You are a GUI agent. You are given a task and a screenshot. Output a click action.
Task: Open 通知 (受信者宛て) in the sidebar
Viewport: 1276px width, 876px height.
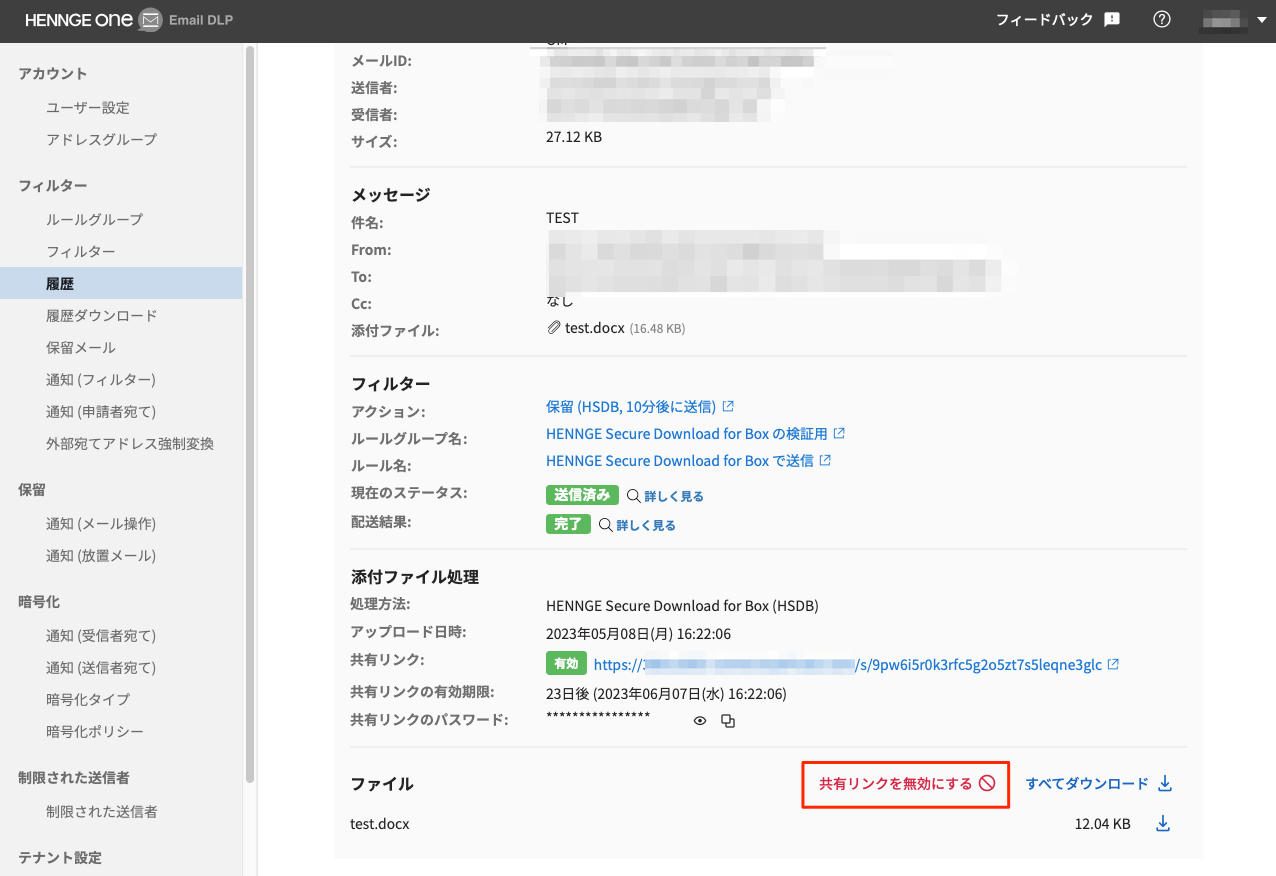(x=101, y=635)
